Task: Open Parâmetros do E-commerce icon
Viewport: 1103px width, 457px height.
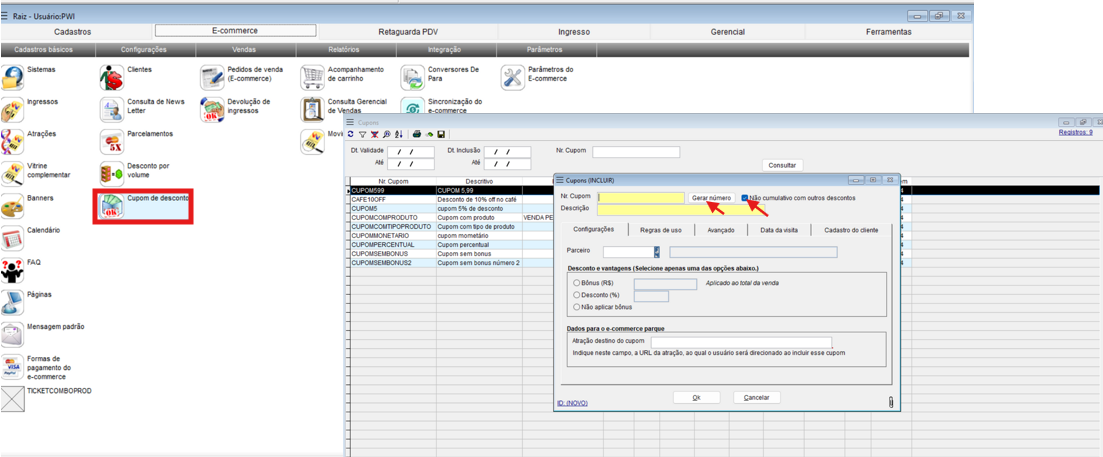Action: click(512, 77)
